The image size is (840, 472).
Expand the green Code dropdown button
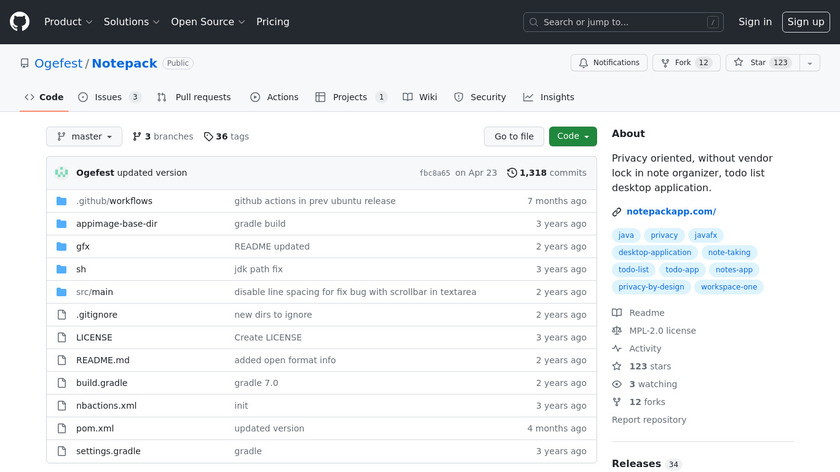coord(573,137)
